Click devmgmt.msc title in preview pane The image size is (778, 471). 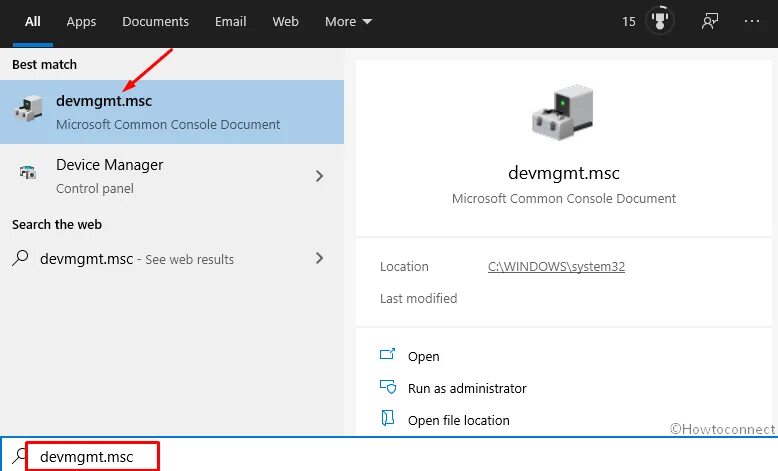pos(564,173)
